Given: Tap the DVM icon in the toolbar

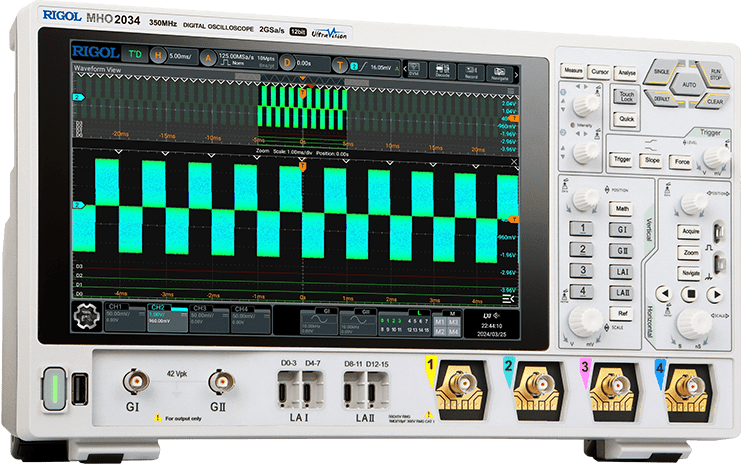Looking at the screenshot, I should pyautogui.click(x=414, y=69).
